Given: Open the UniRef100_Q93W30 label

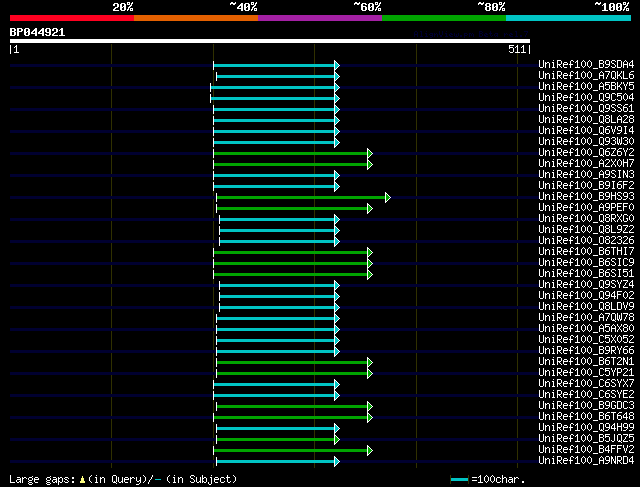Looking at the screenshot, I should (x=586, y=142).
